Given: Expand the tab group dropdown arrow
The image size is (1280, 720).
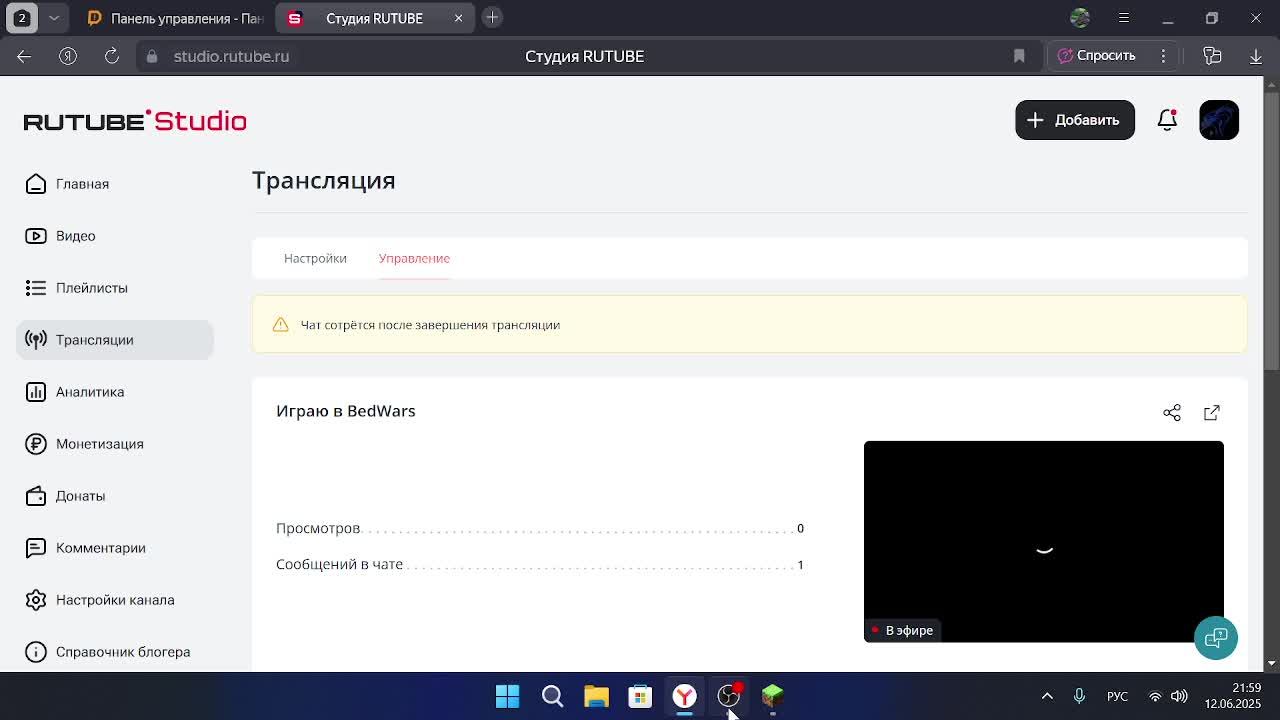Looking at the screenshot, I should 54,18.
